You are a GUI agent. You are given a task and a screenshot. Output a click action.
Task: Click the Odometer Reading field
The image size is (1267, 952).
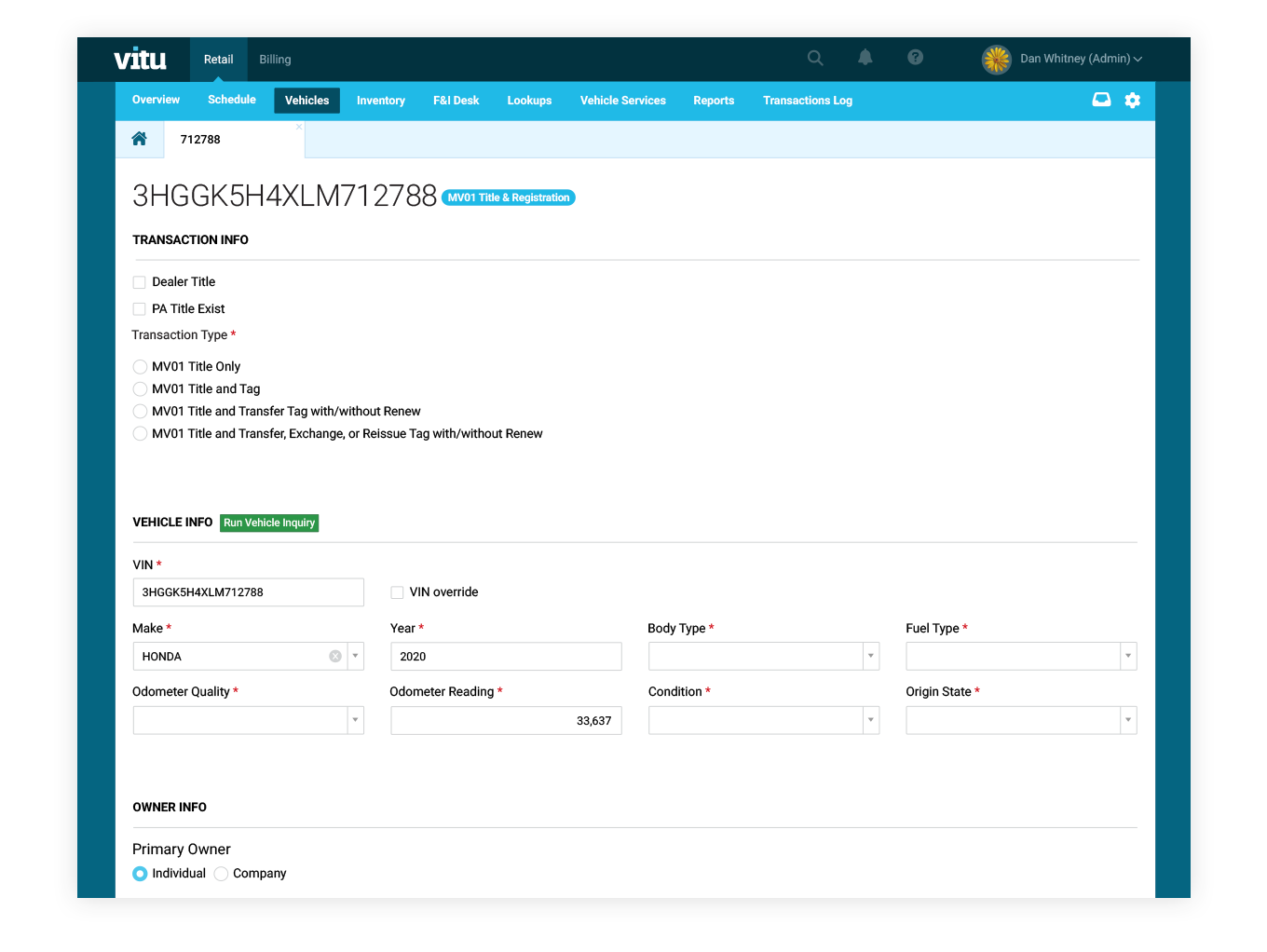[505, 720]
